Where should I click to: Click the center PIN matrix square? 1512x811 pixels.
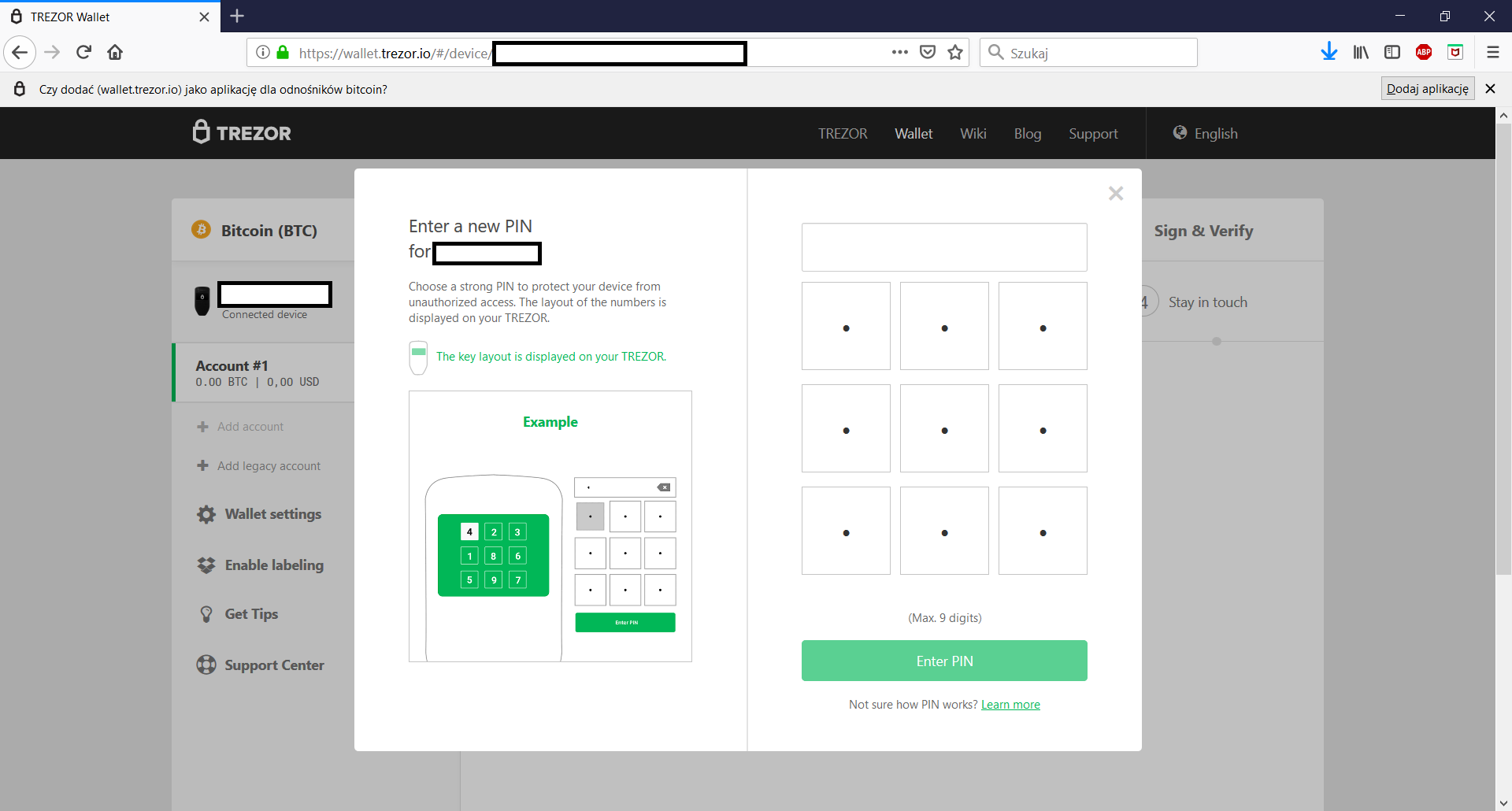(x=944, y=428)
